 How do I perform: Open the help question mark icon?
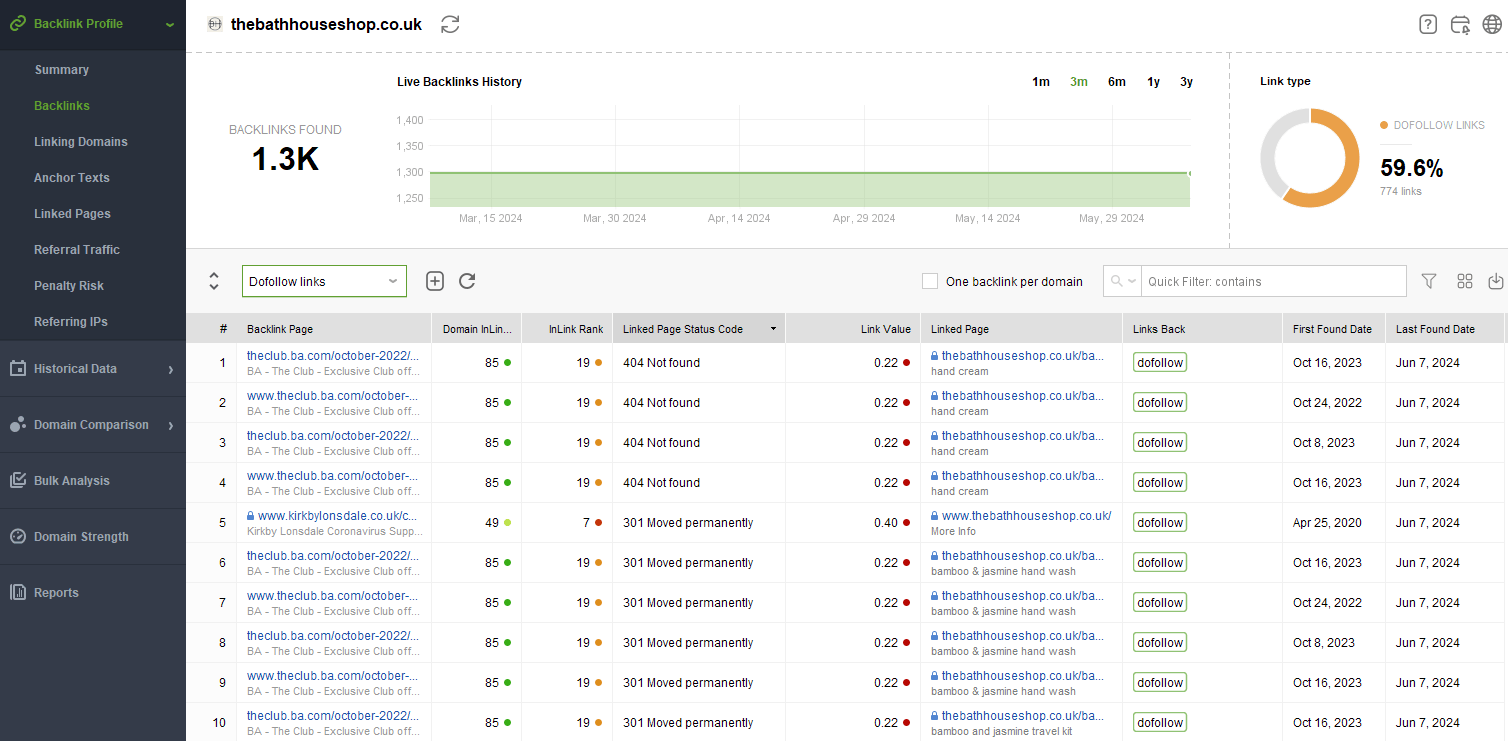point(1428,25)
